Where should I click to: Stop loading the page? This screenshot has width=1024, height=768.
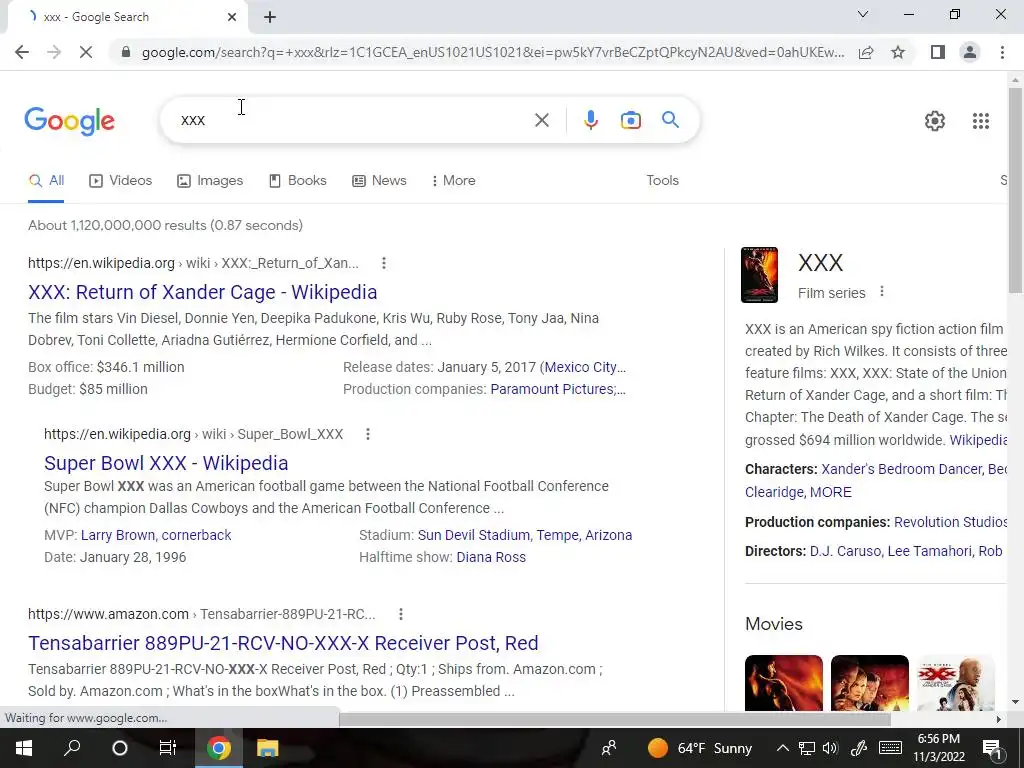click(x=86, y=52)
